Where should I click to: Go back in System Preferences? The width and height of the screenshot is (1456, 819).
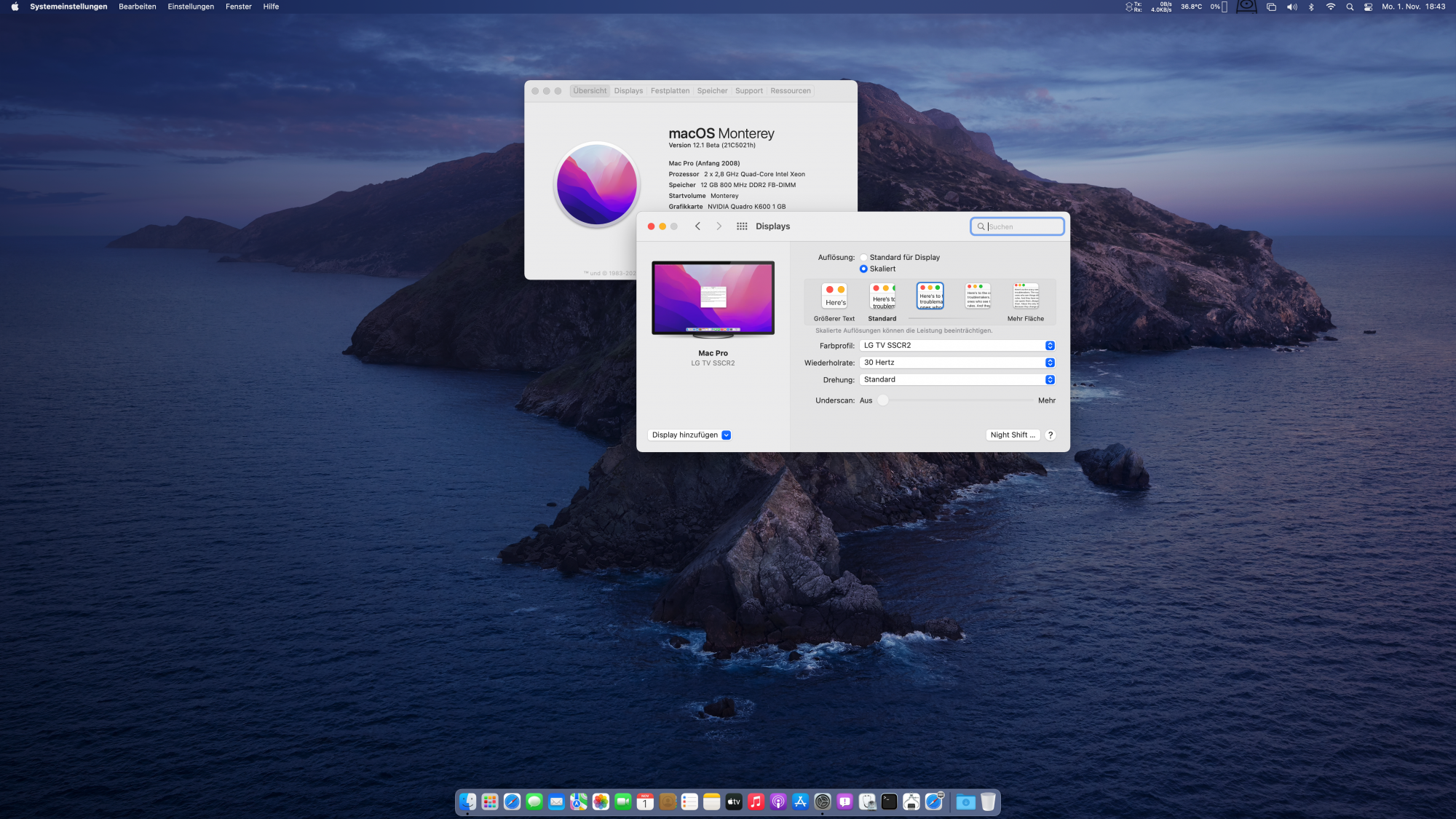(697, 226)
